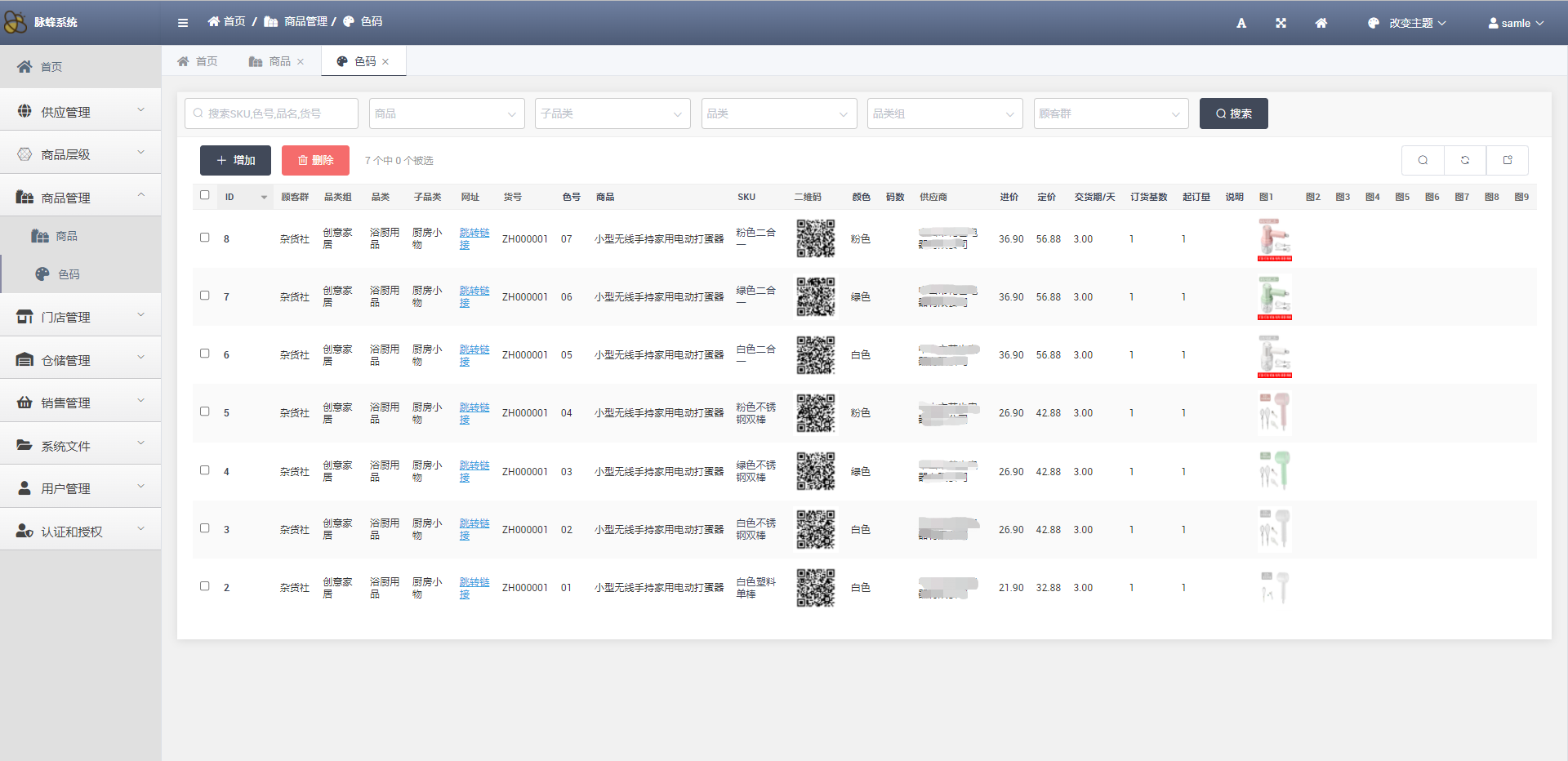
Task: Expand the 供应管理 sidebar menu
Action: click(80, 112)
